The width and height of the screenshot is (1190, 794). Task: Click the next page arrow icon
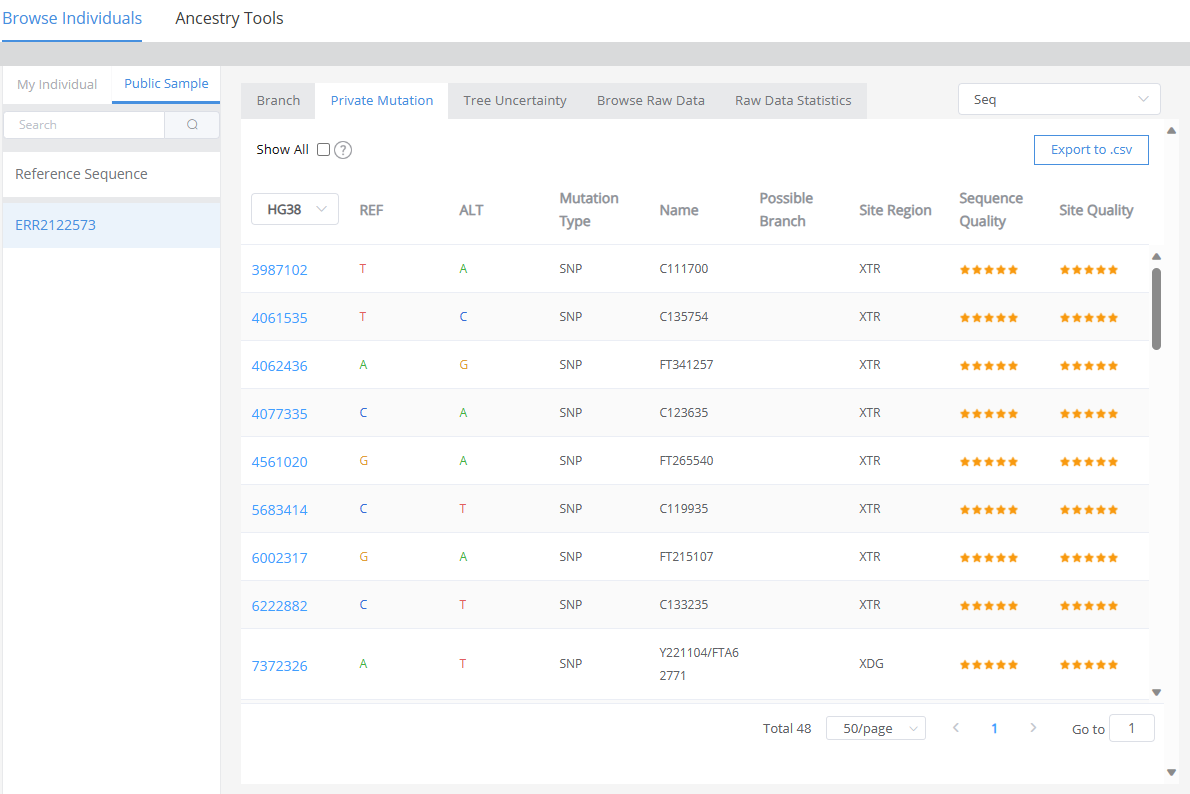click(x=1033, y=728)
